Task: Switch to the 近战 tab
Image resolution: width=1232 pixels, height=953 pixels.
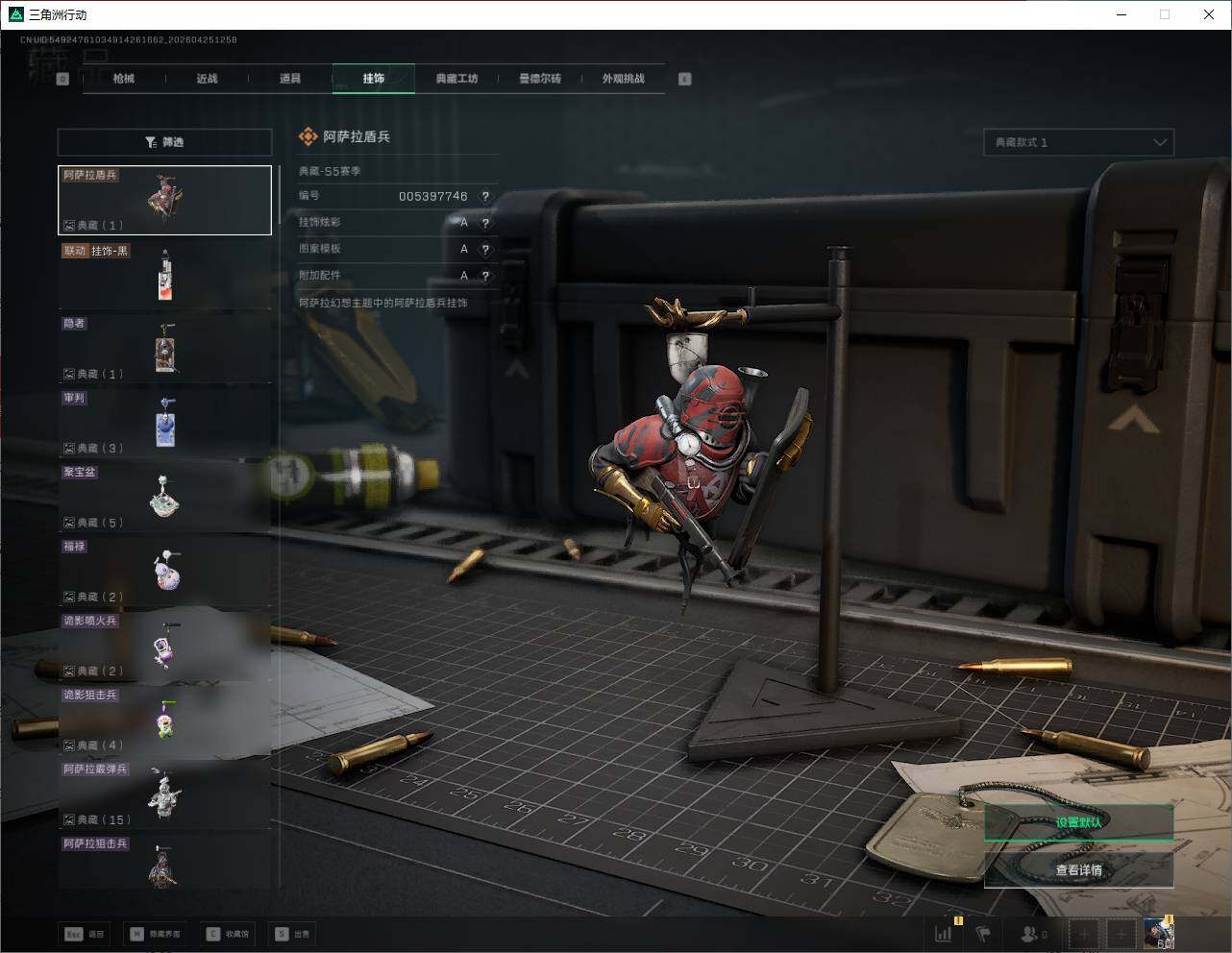Action: click(208, 79)
